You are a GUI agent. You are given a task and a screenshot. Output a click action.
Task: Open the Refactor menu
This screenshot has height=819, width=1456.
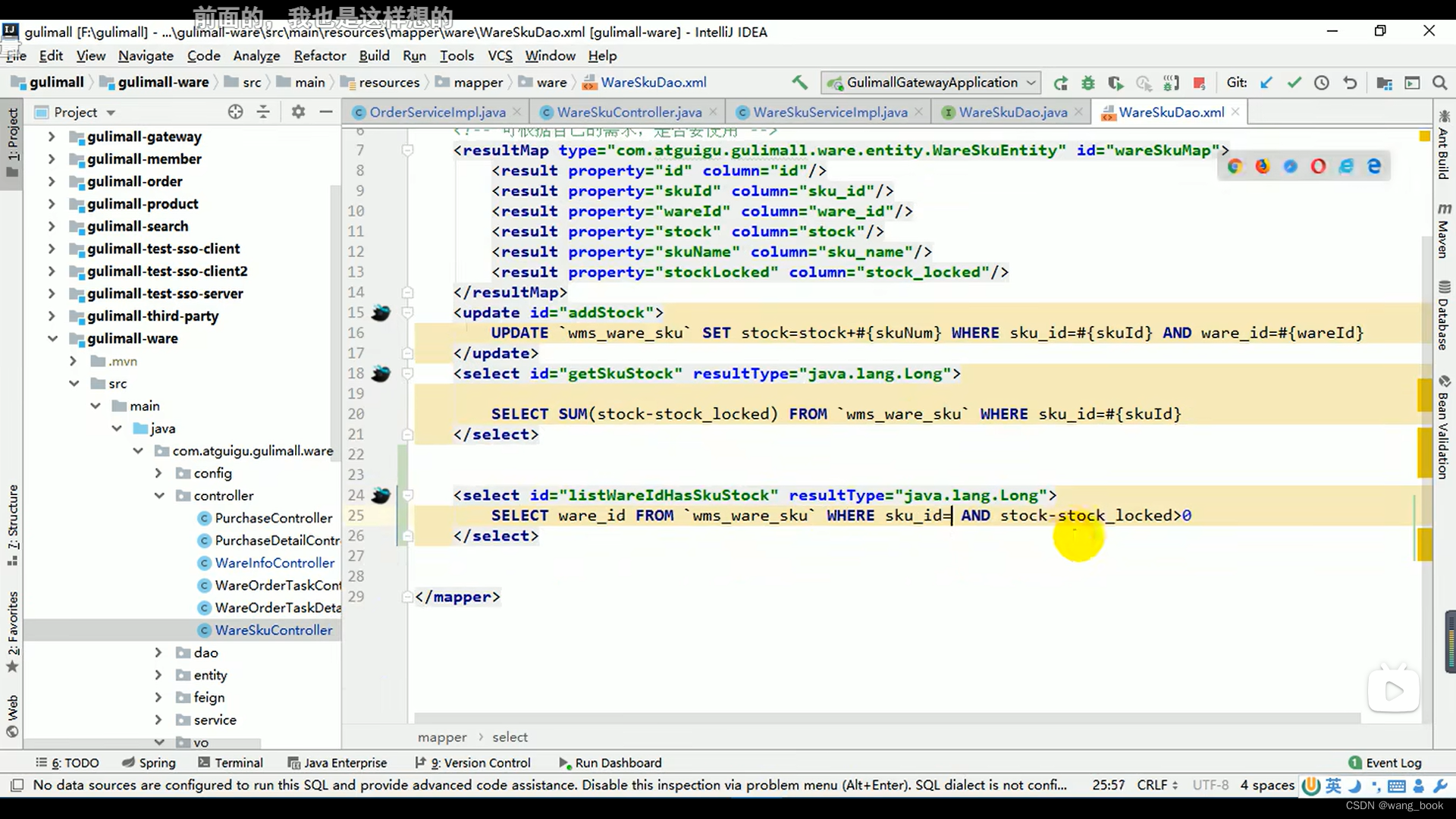[x=319, y=55]
